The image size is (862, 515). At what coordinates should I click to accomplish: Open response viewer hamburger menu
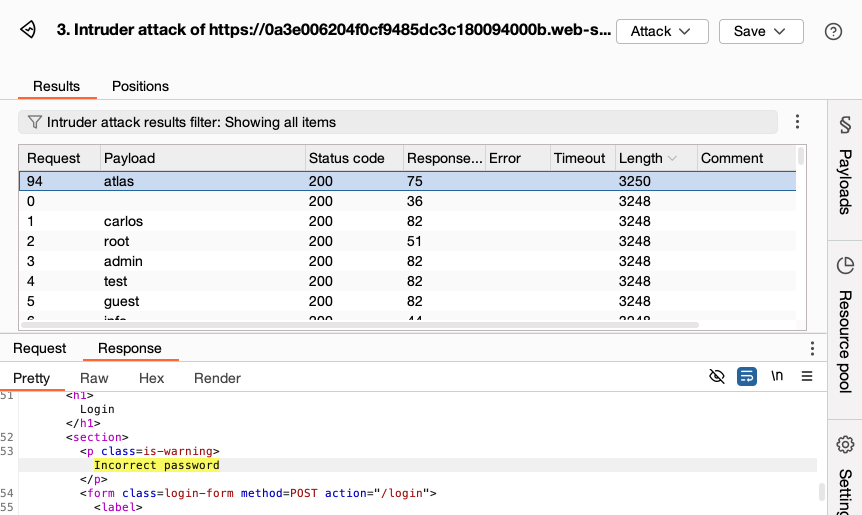pos(807,377)
